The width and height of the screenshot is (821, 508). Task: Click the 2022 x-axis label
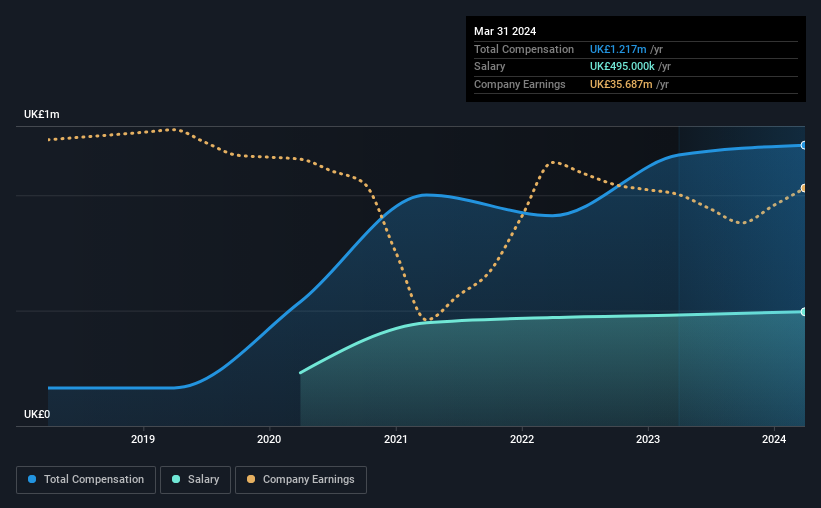522,439
